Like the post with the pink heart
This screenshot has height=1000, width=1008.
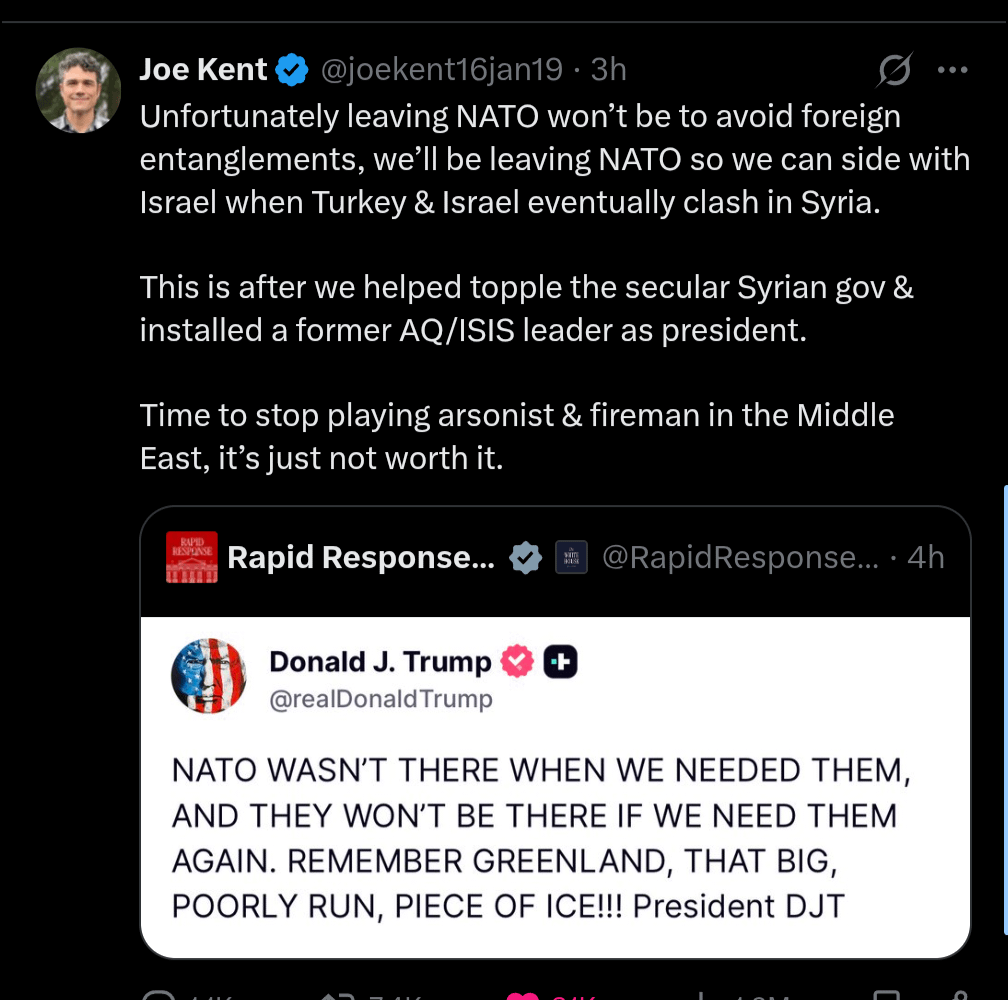[x=522, y=994]
